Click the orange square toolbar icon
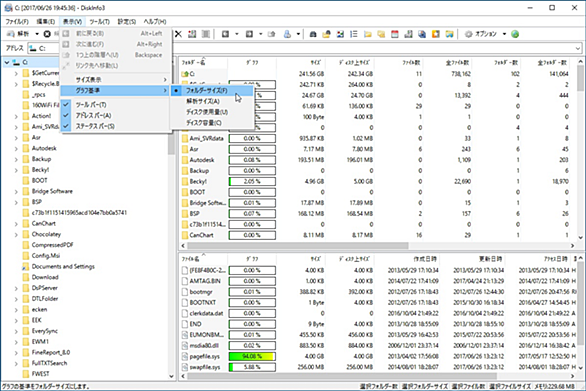586x391 pixels. point(436,34)
